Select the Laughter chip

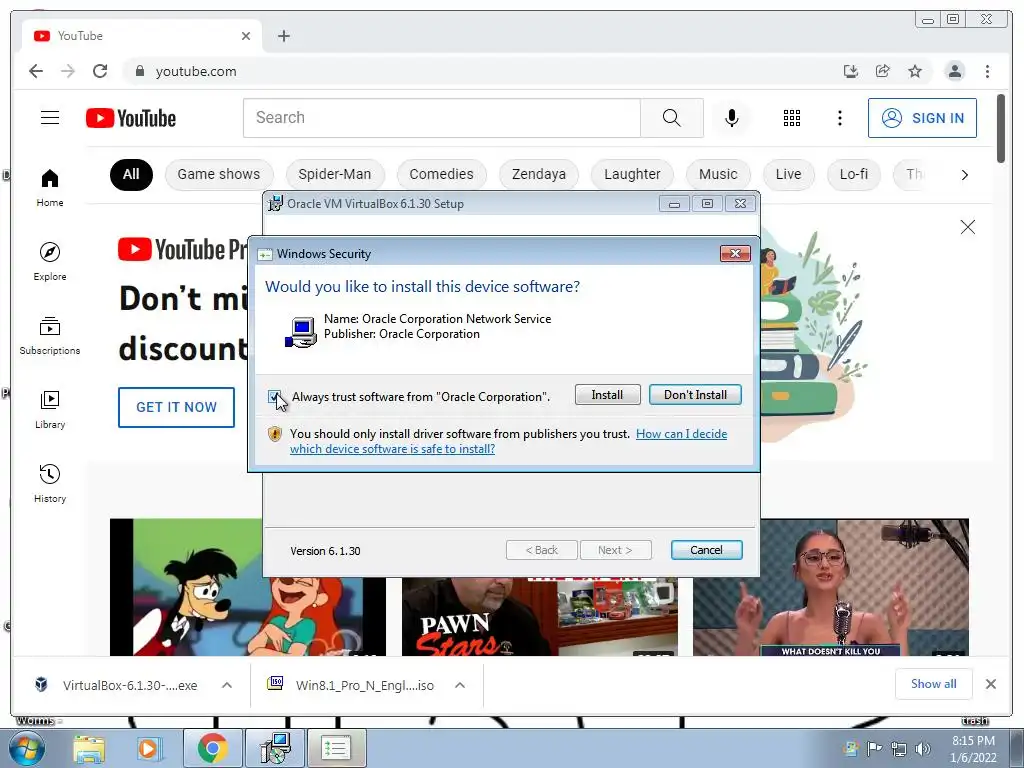(x=632, y=174)
